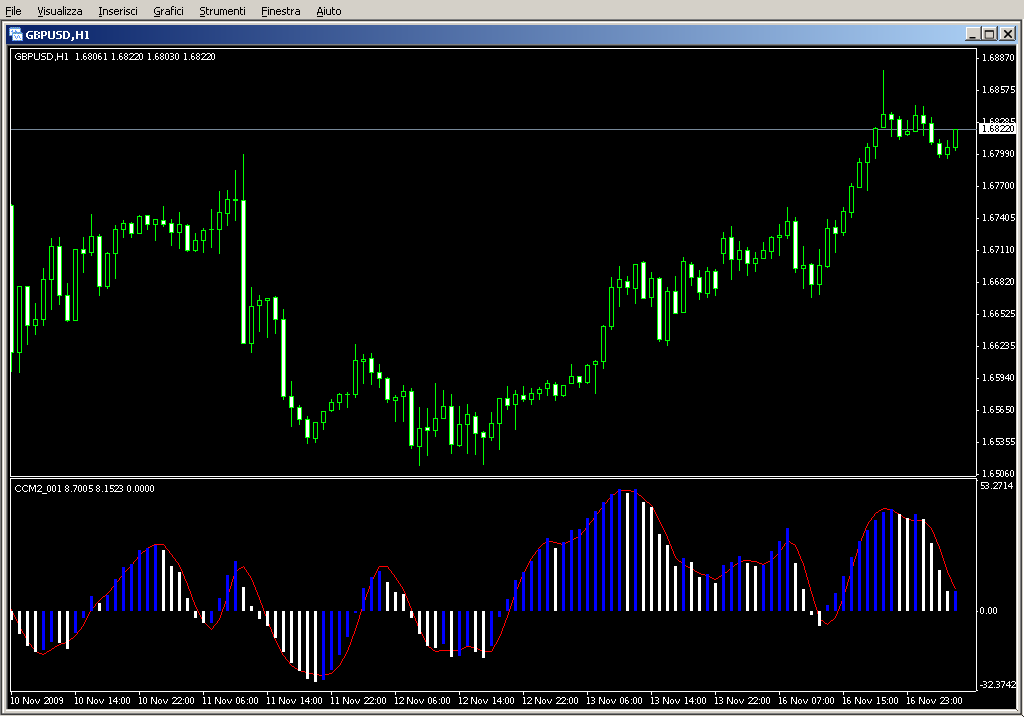Click time axis label 16 Nov 07:00
The width and height of the screenshot is (1024, 717).
coord(806,701)
